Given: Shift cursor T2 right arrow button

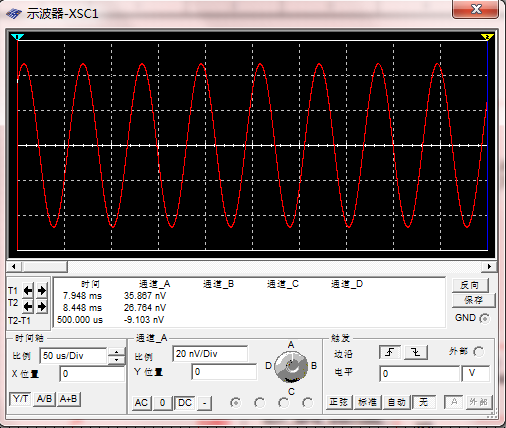Looking at the screenshot, I should (x=42, y=306).
